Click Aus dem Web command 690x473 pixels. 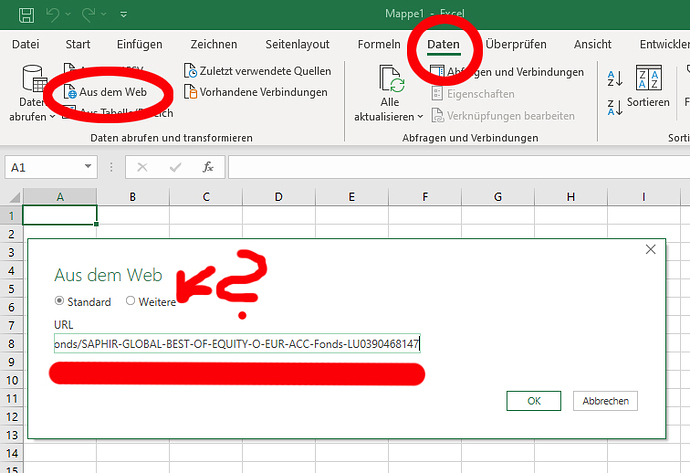tap(106, 92)
